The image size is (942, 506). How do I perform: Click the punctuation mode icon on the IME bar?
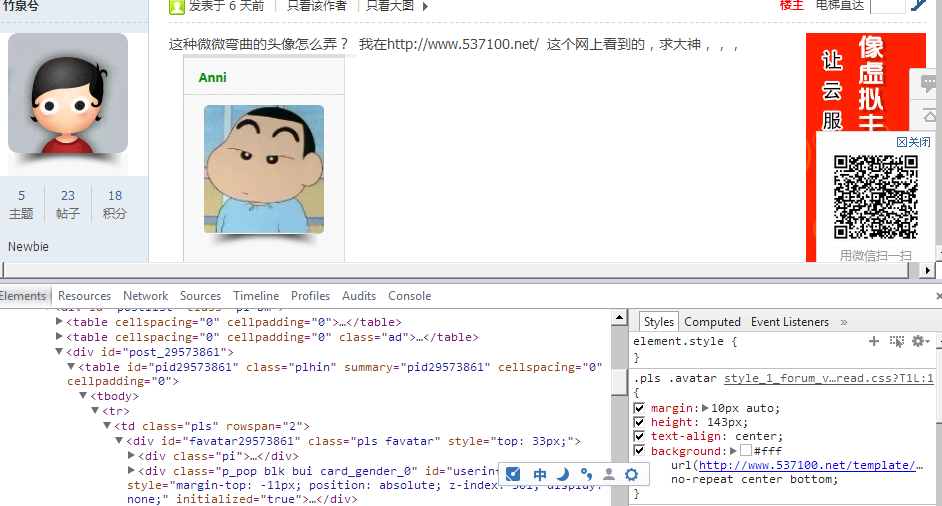coord(586,474)
